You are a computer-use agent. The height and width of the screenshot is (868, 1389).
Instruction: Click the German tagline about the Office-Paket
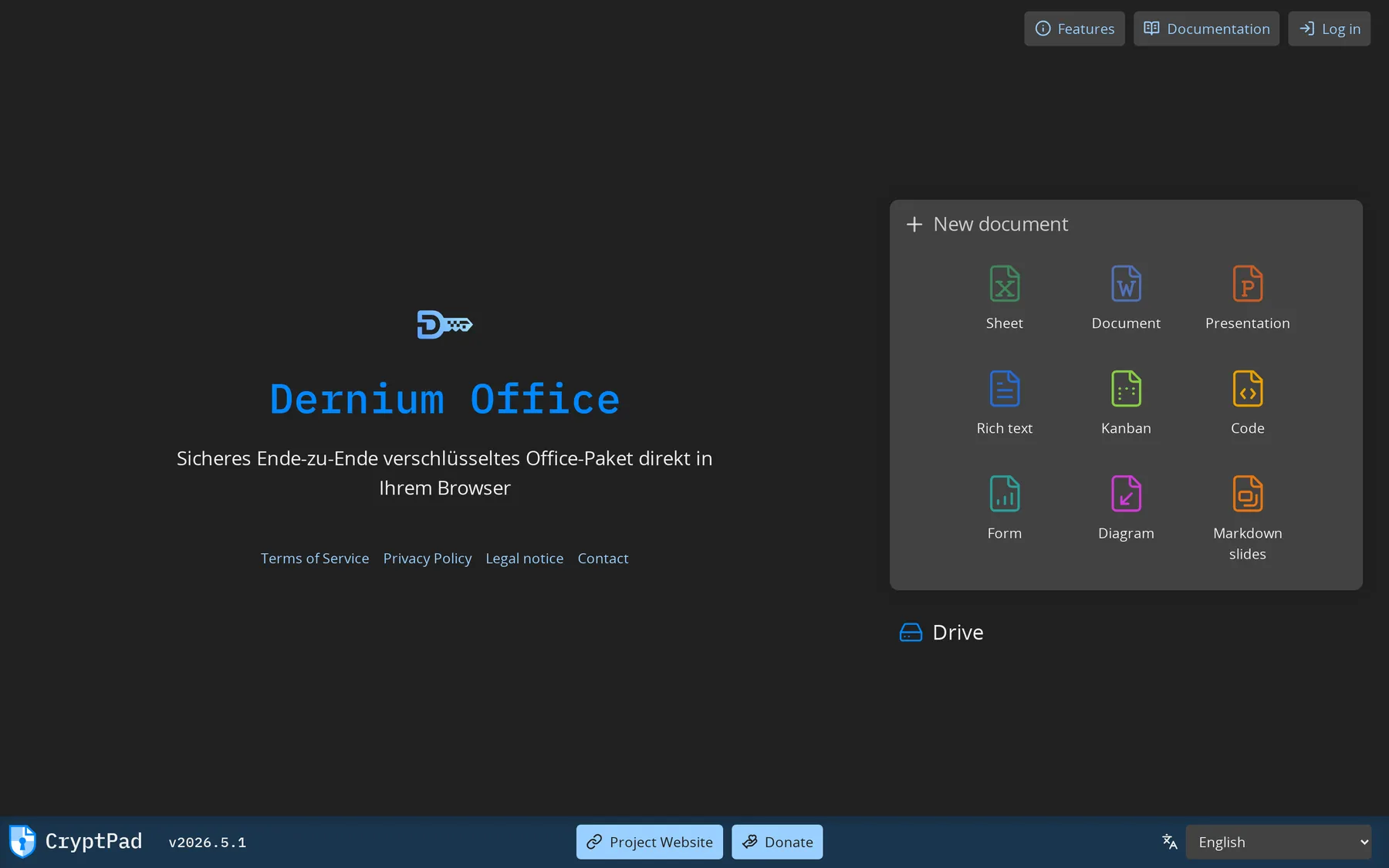point(444,473)
